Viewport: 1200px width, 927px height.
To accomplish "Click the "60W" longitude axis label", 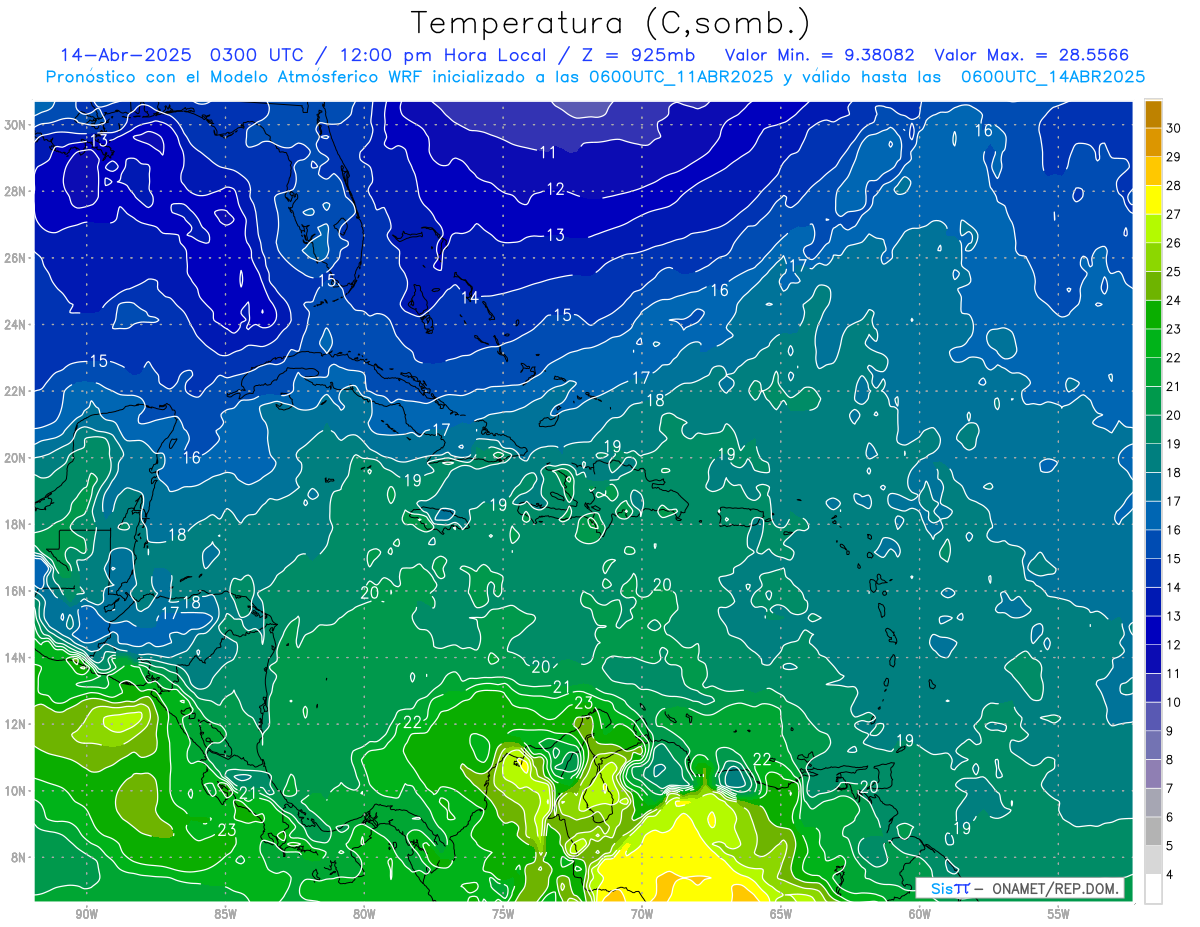I will pyautogui.click(x=920, y=914).
